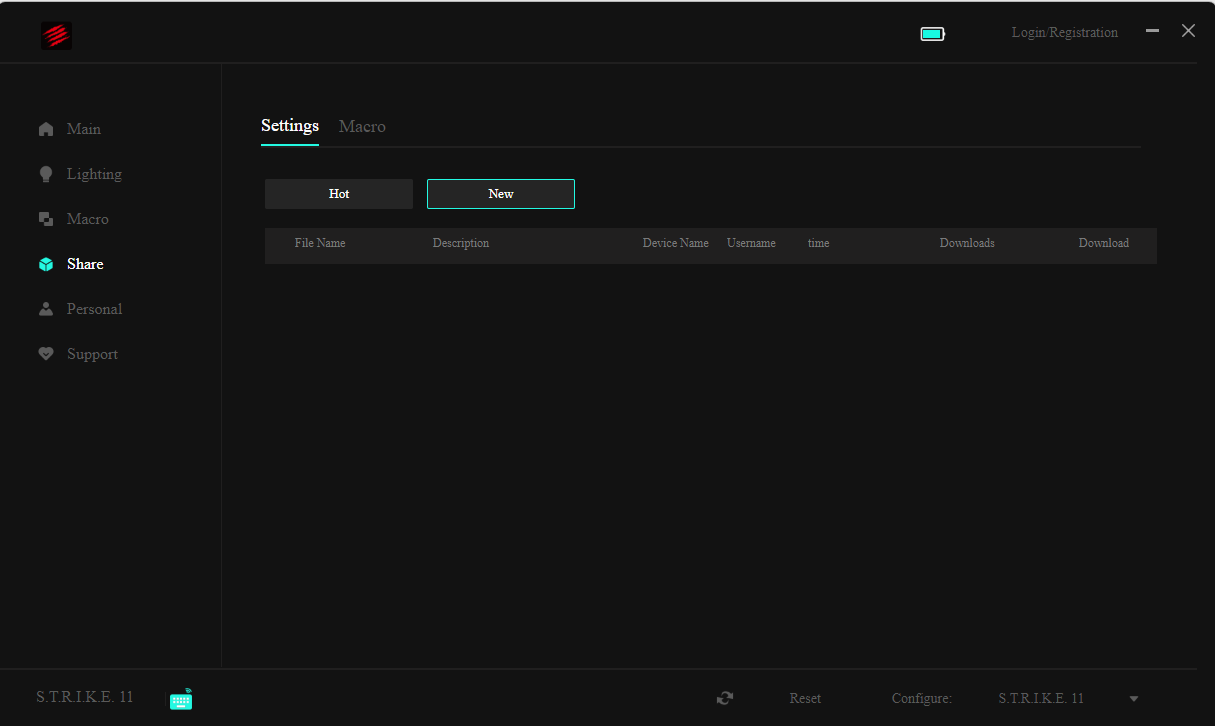Click the Device Name column header
Screen dimensions: 1215x726
coord(676,243)
